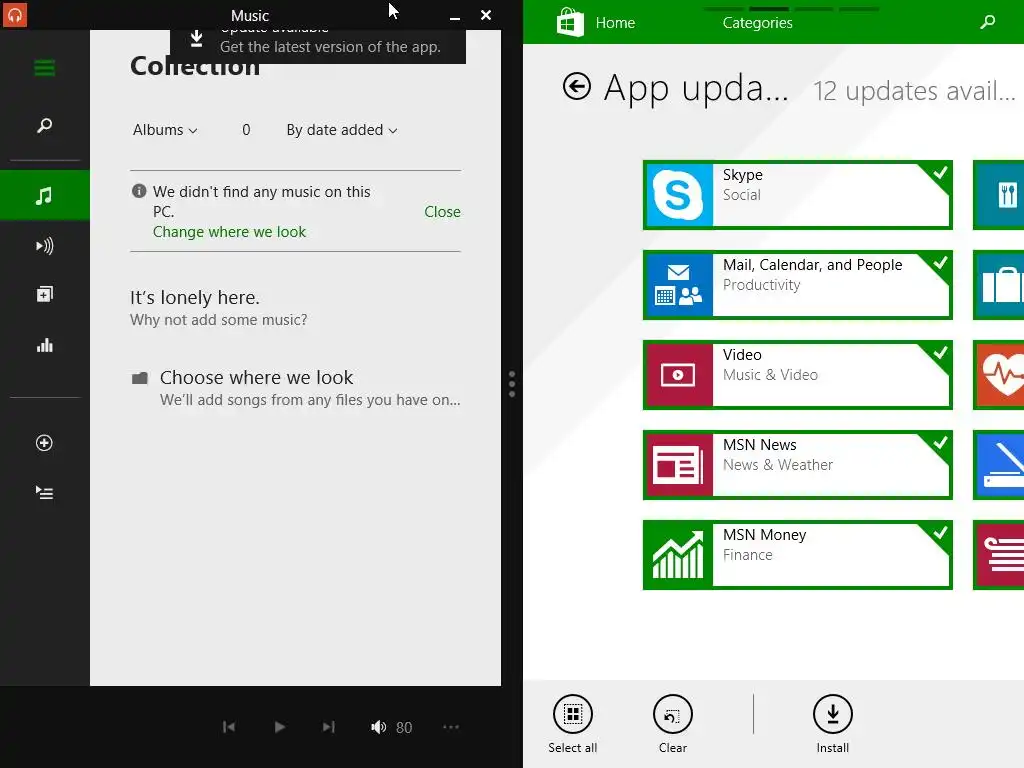Open search in the Music sidebar
Viewport: 1024px width, 768px height.
44,125
